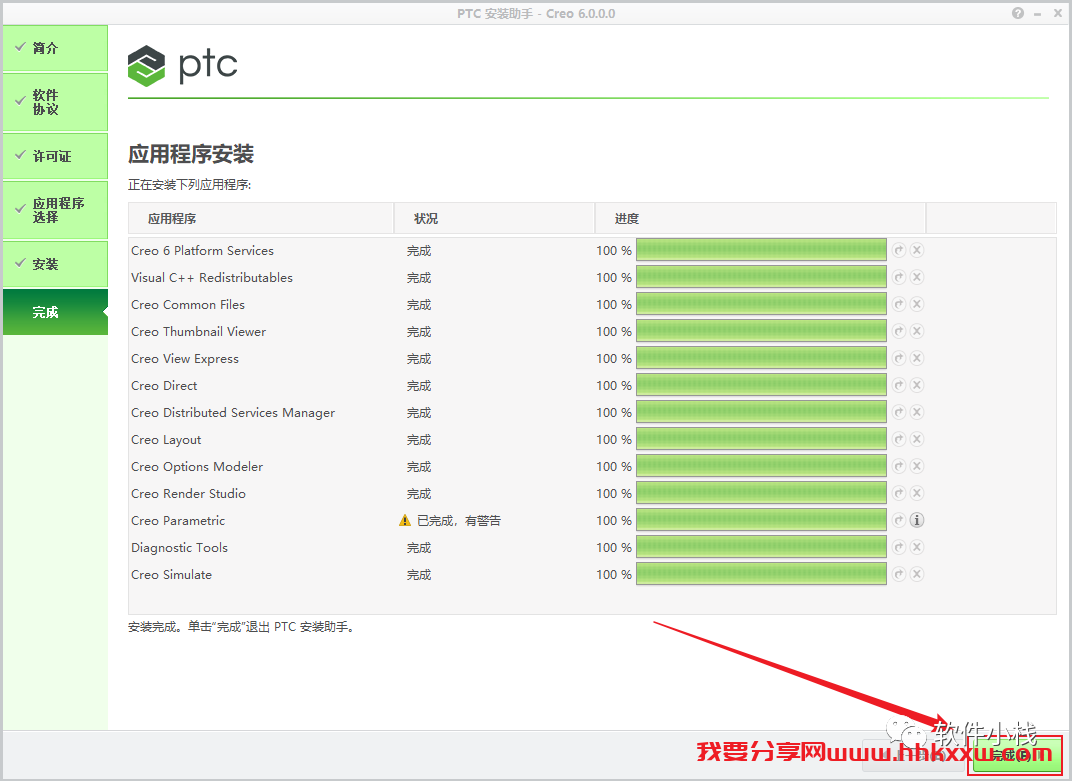This screenshot has width=1072, height=781.
Task: Click cancel X icon for Creo Direct
Action: pos(917,385)
